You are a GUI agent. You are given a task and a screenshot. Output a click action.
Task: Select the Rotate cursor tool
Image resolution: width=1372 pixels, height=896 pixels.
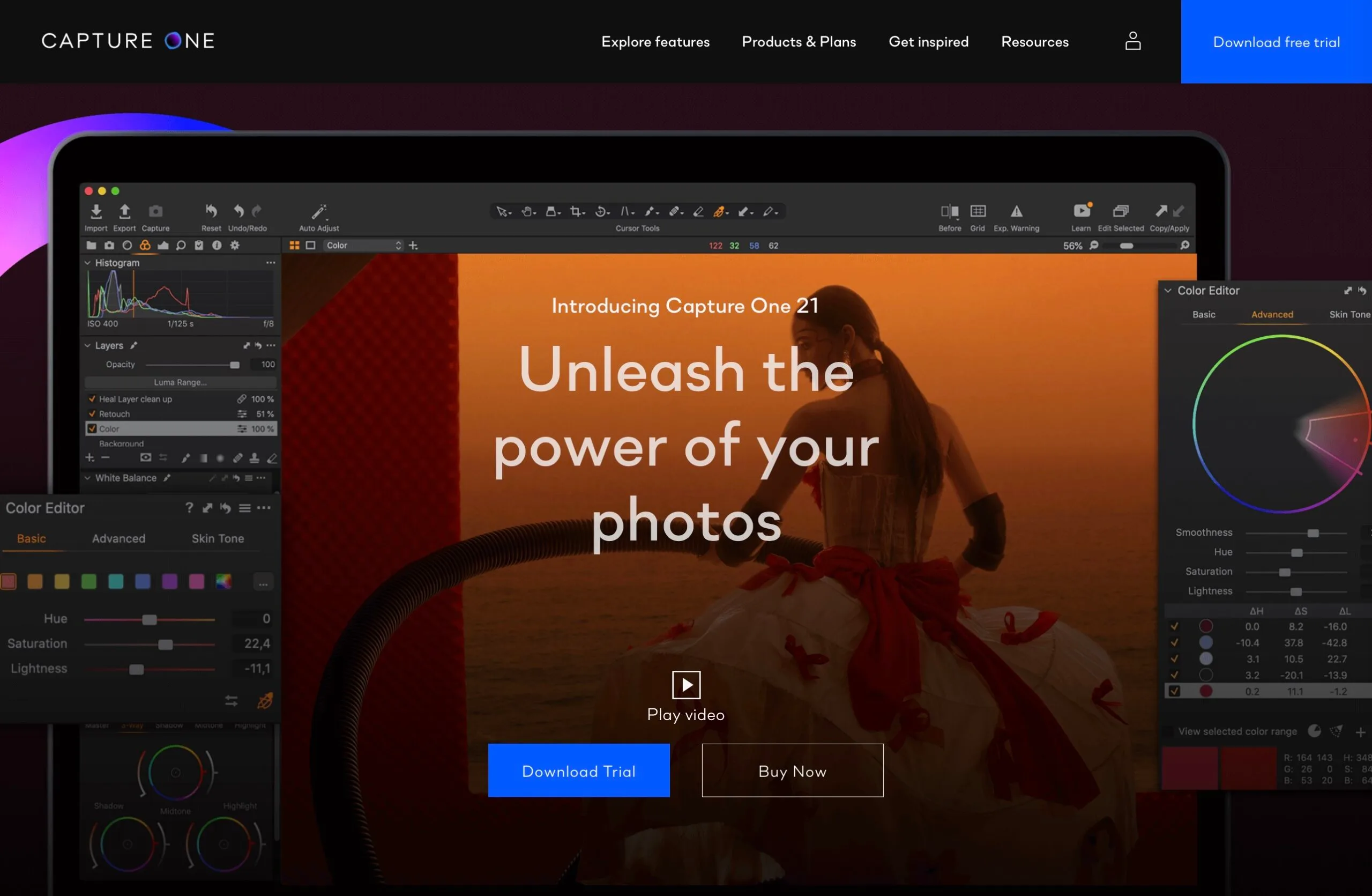602,212
